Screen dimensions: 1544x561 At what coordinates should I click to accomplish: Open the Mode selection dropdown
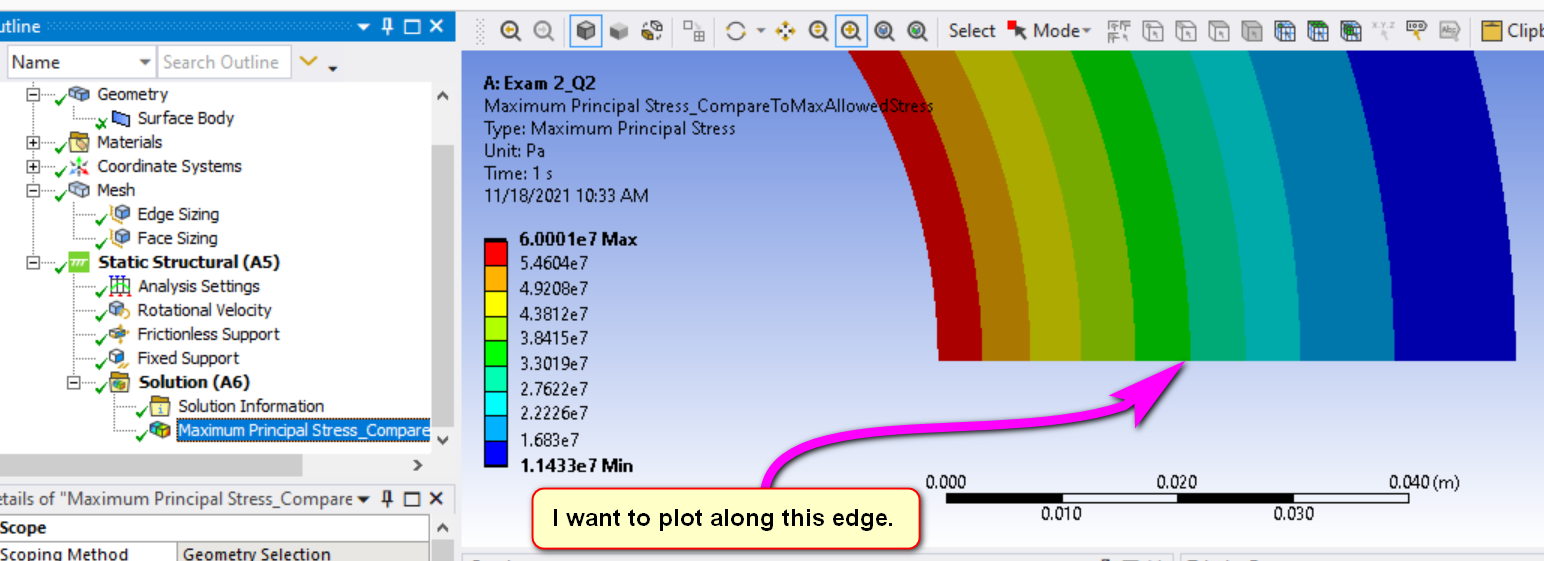pyautogui.click(x=1050, y=31)
